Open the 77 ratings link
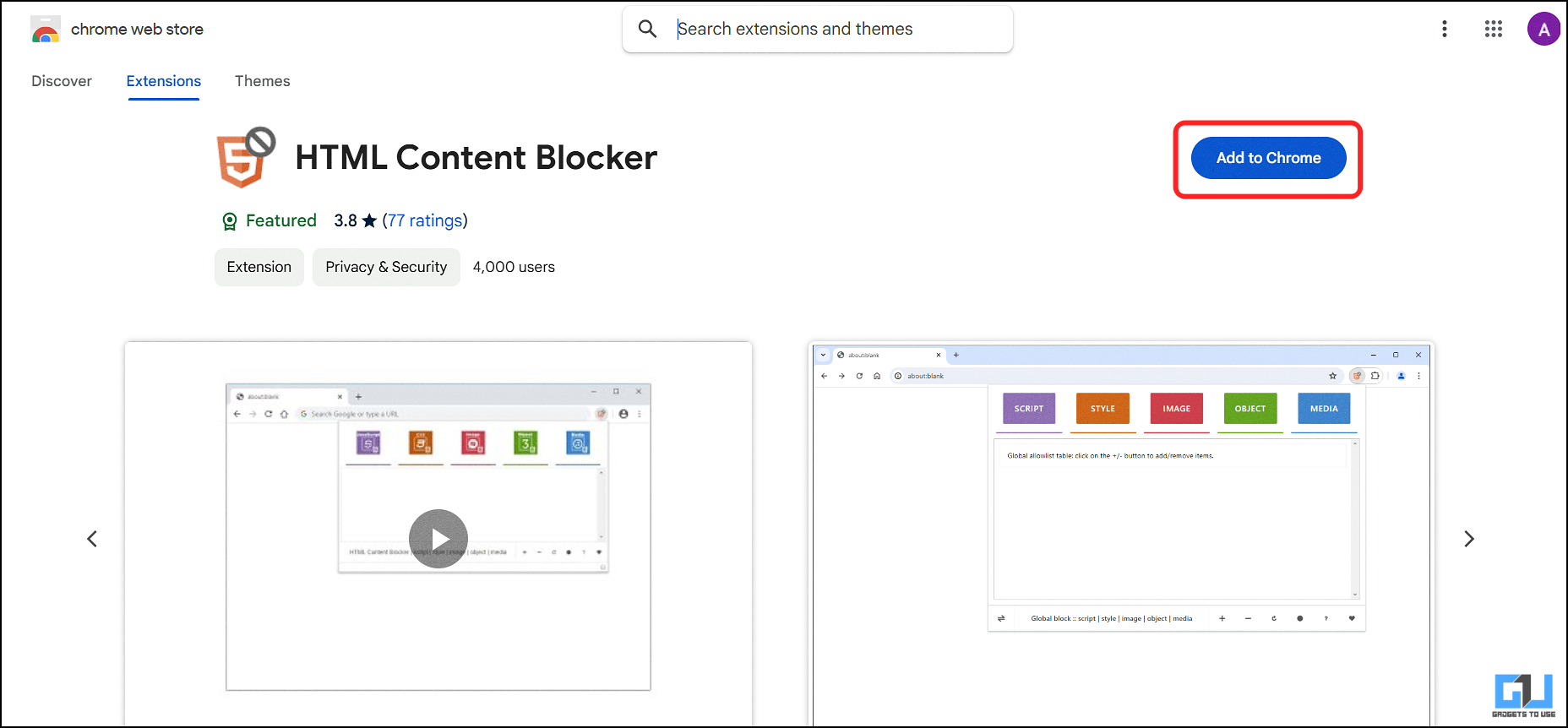Image resolution: width=1568 pixels, height=728 pixels. [x=426, y=220]
